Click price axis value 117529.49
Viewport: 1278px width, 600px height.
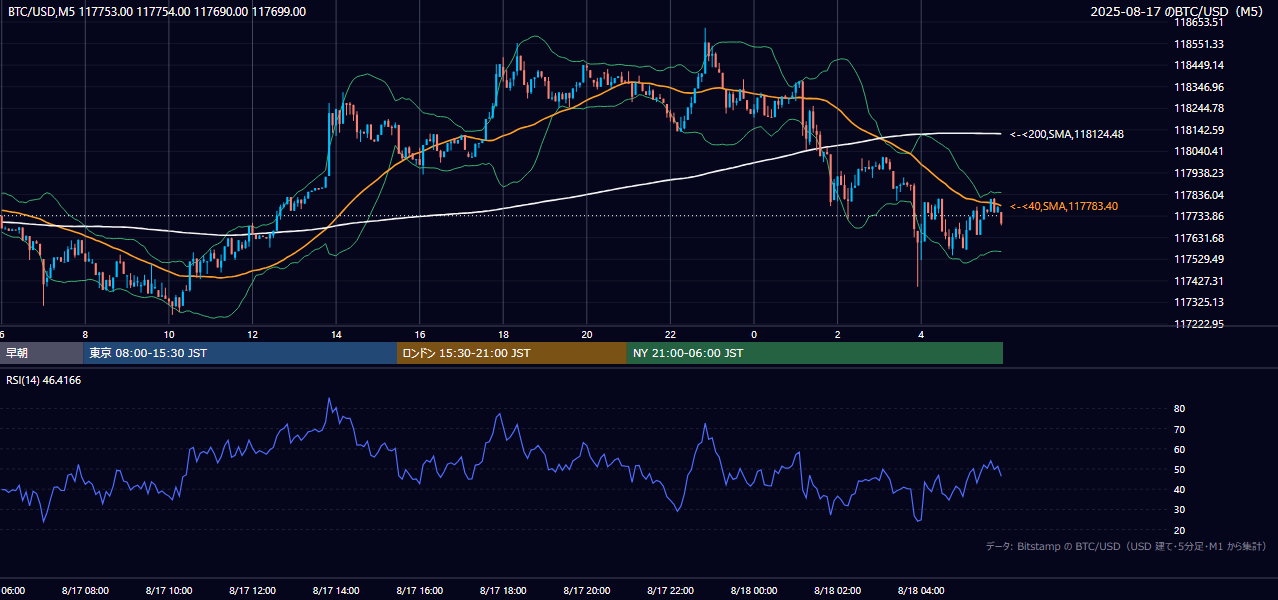(1199, 259)
